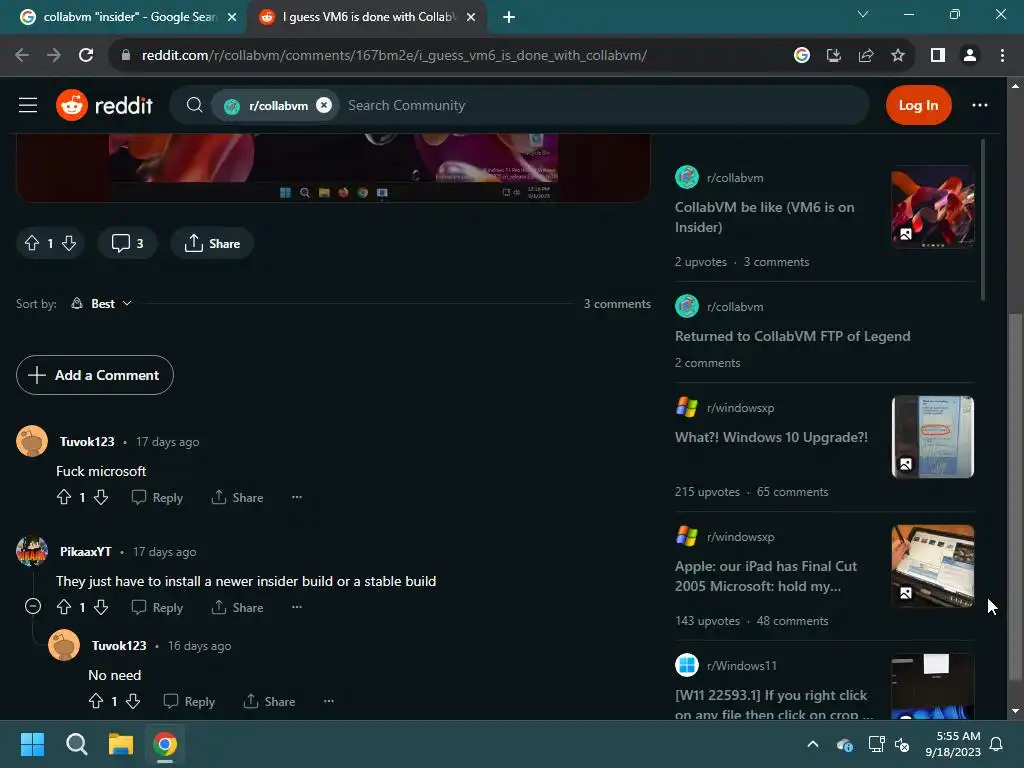
Task: Log In to Reddit
Action: click(x=918, y=105)
